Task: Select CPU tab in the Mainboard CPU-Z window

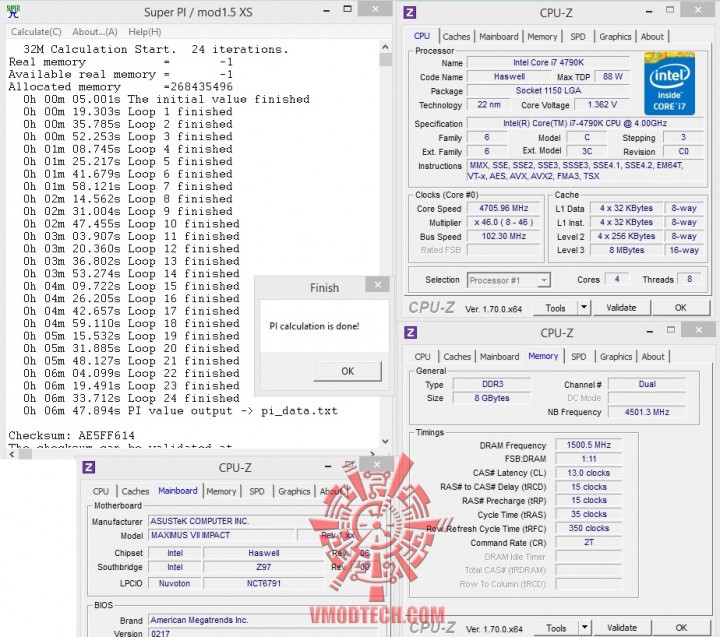Action: (101, 491)
